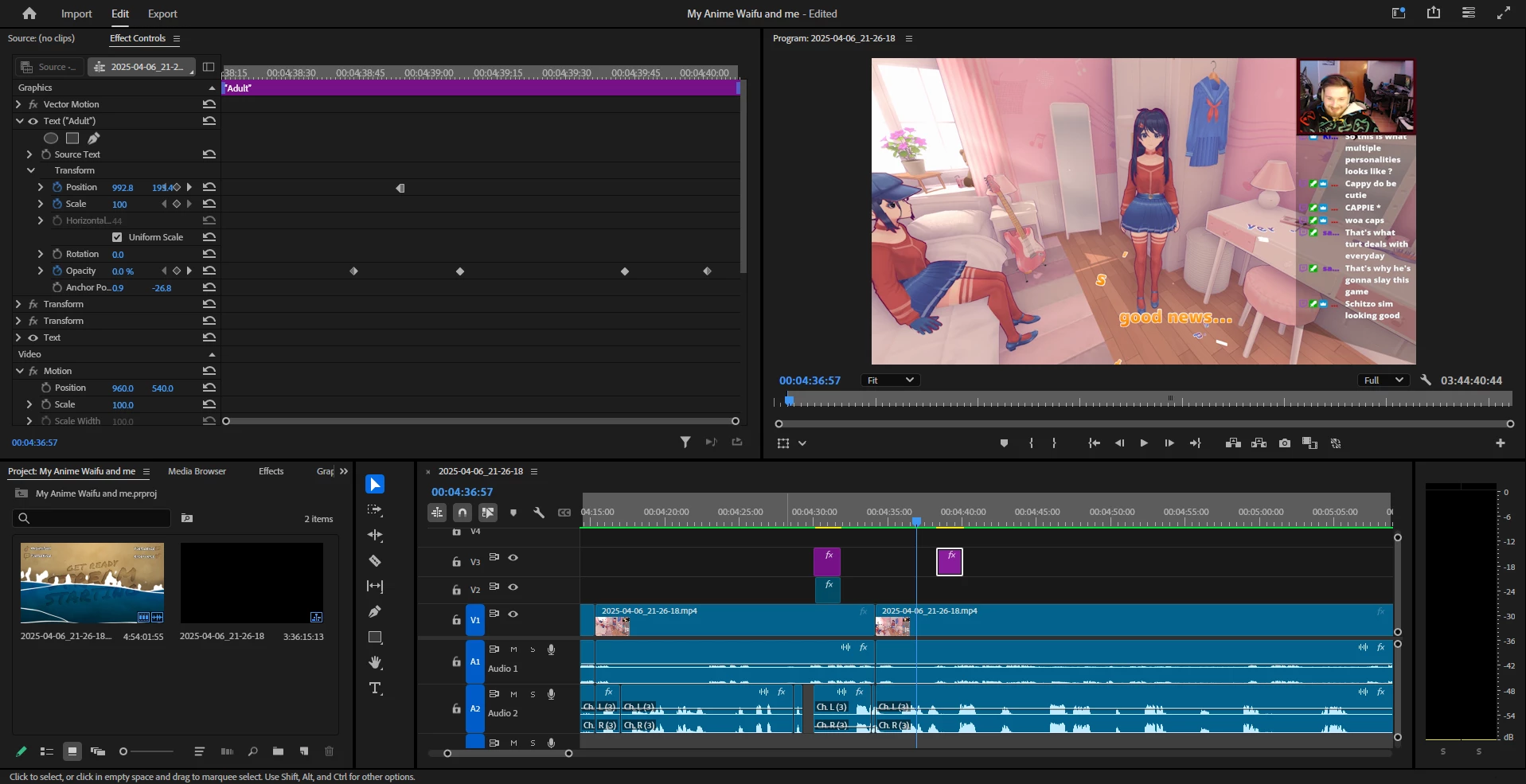Click the Effect Controls filter properties icon
The image size is (1526, 784).
click(x=685, y=442)
